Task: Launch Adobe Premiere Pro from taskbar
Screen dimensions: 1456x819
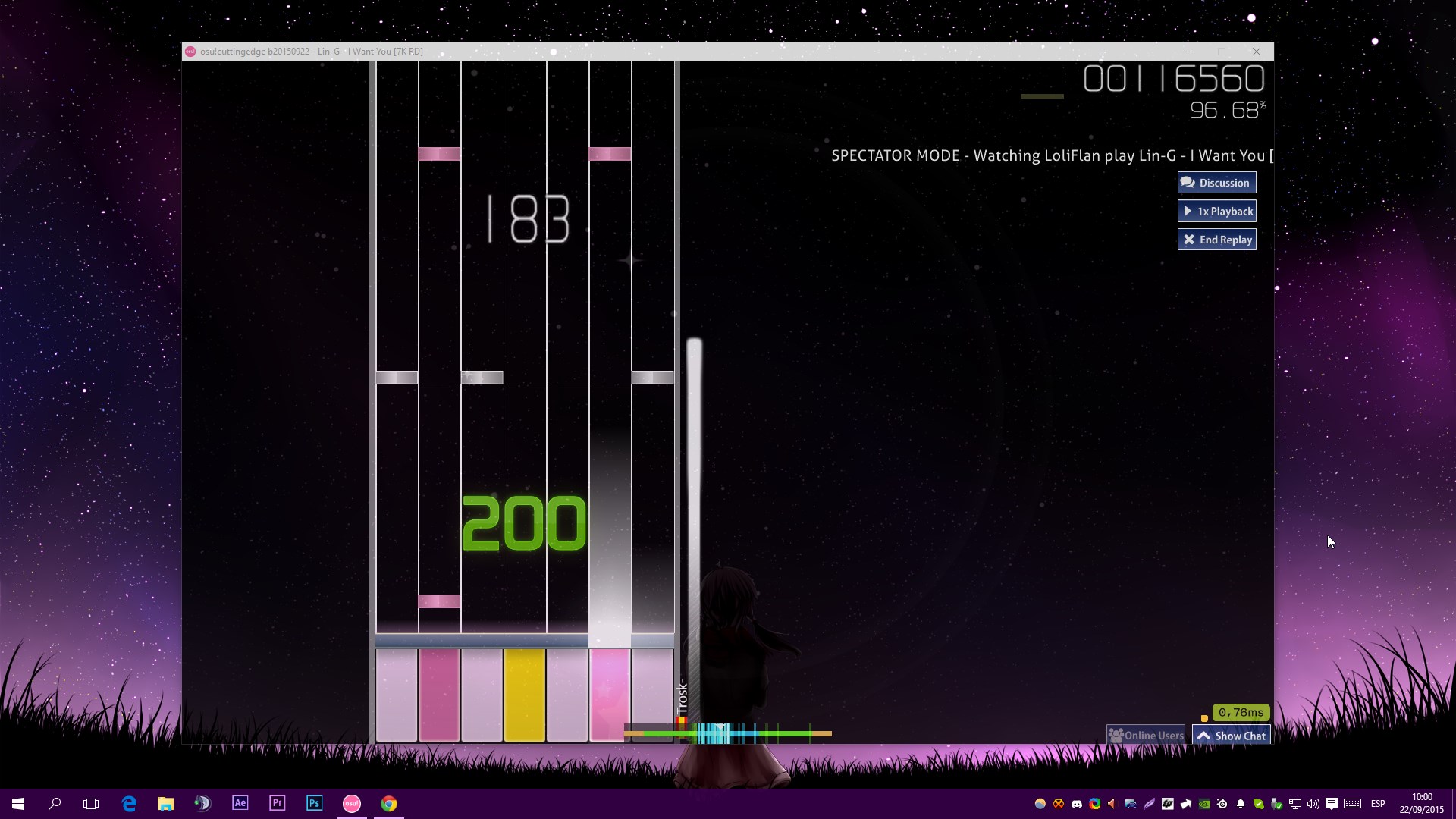Action: [x=277, y=803]
